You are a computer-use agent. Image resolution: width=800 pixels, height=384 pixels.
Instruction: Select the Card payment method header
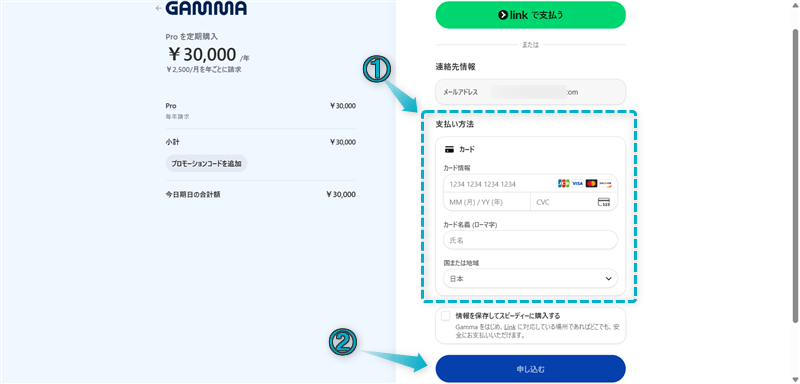click(x=460, y=150)
